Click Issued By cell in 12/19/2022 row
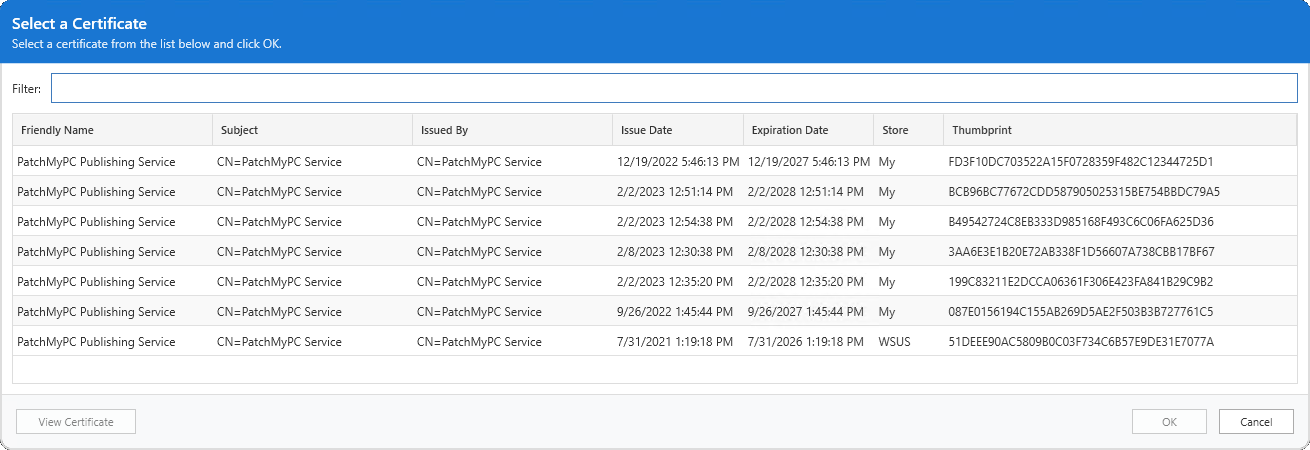The height and width of the screenshot is (450, 1310). [479, 162]
